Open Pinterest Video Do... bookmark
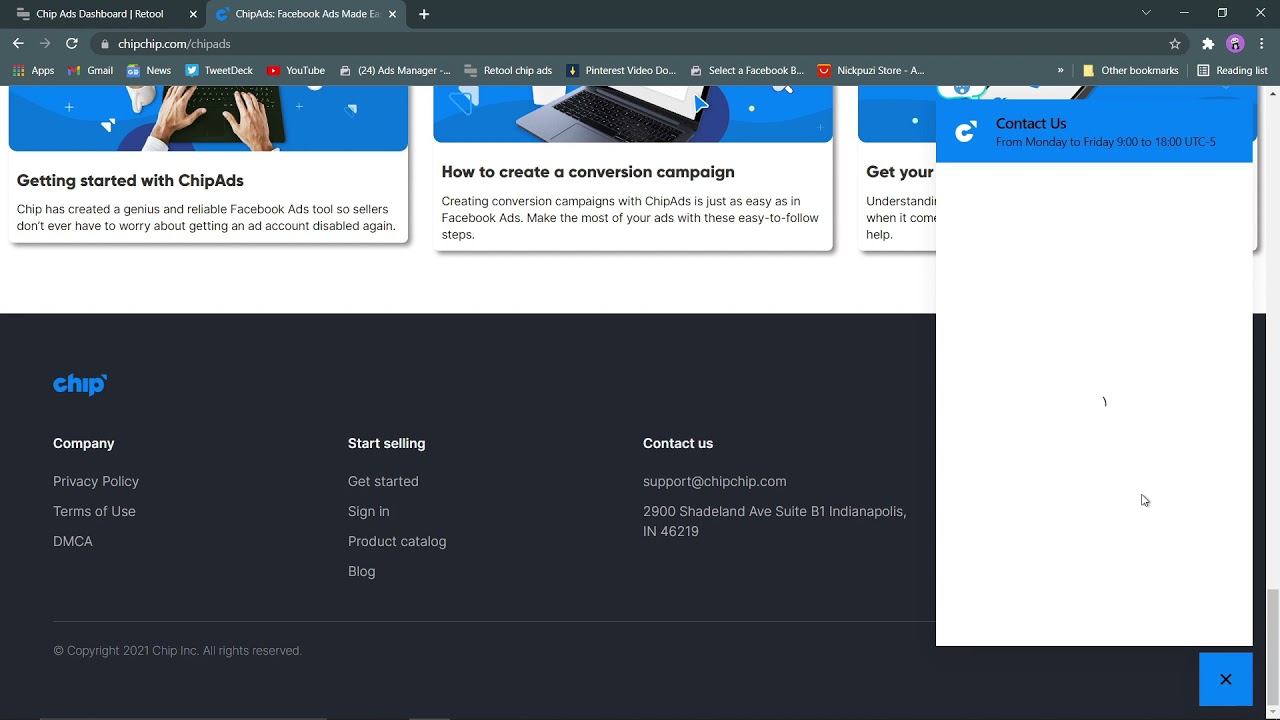 click(x=621, y=70)
